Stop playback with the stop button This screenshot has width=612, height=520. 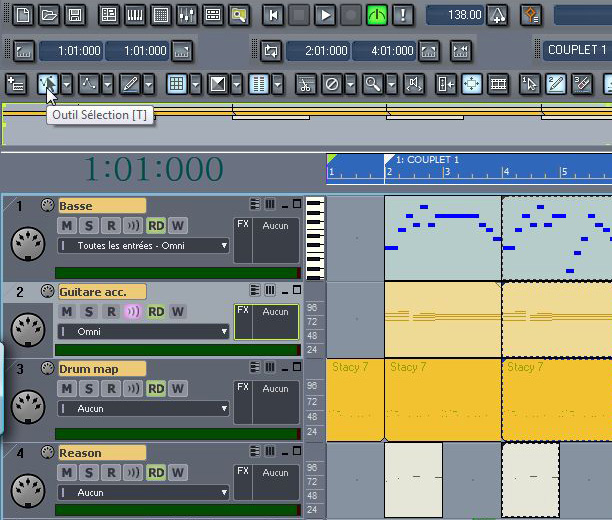coord(299,15)
